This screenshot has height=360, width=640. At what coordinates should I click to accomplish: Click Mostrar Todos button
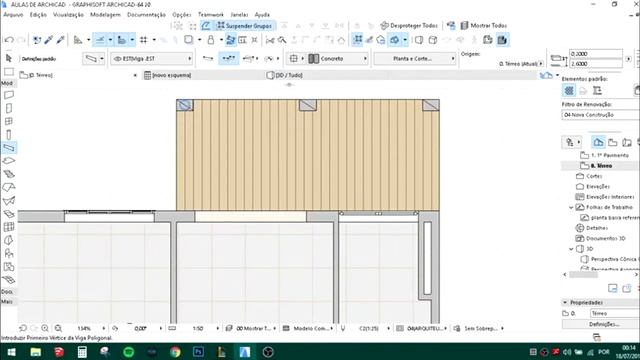[484, 26]
